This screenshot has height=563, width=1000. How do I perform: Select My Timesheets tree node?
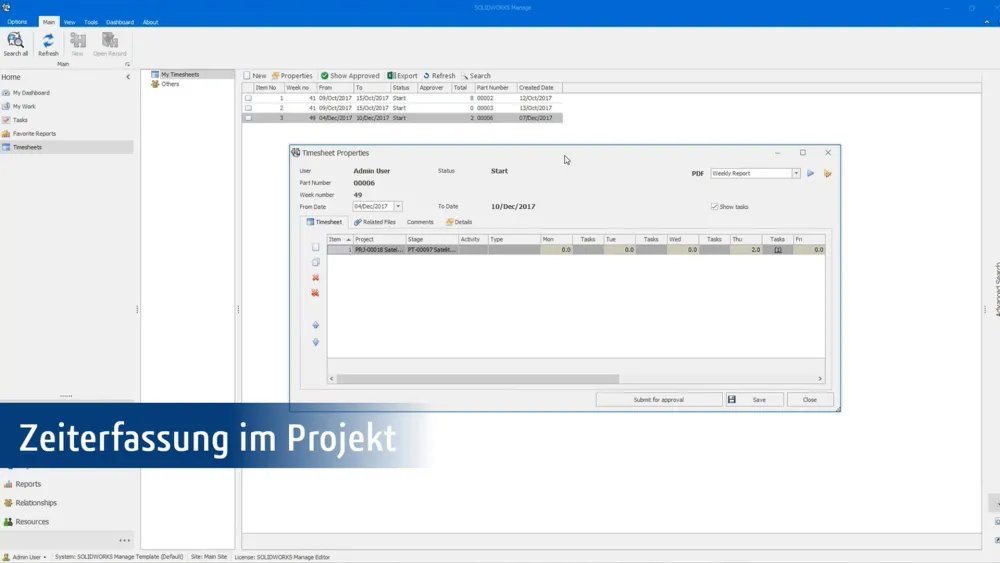pos(180,75)
